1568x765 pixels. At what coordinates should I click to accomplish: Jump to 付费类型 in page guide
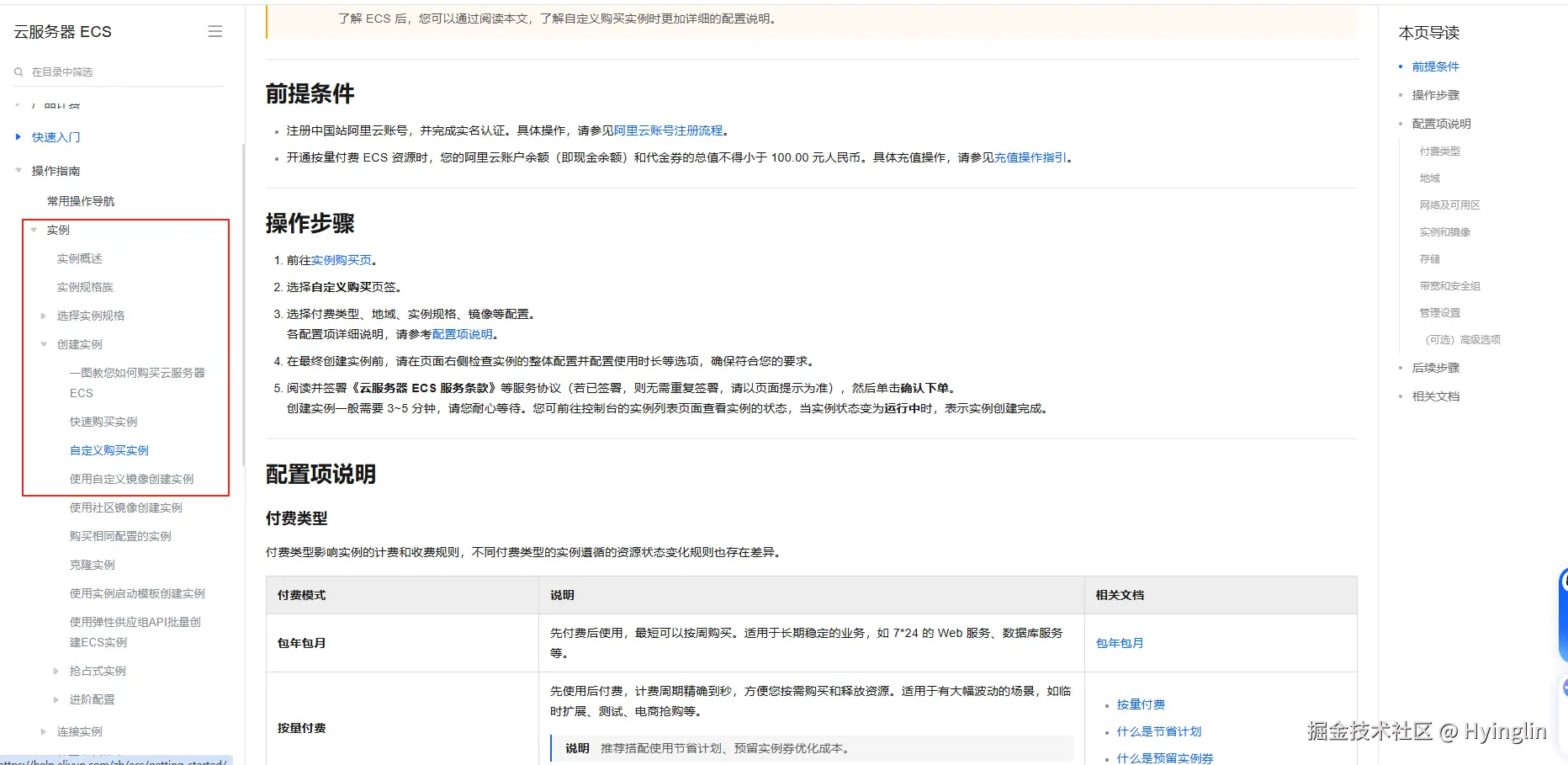click(x=1440, y=151)
